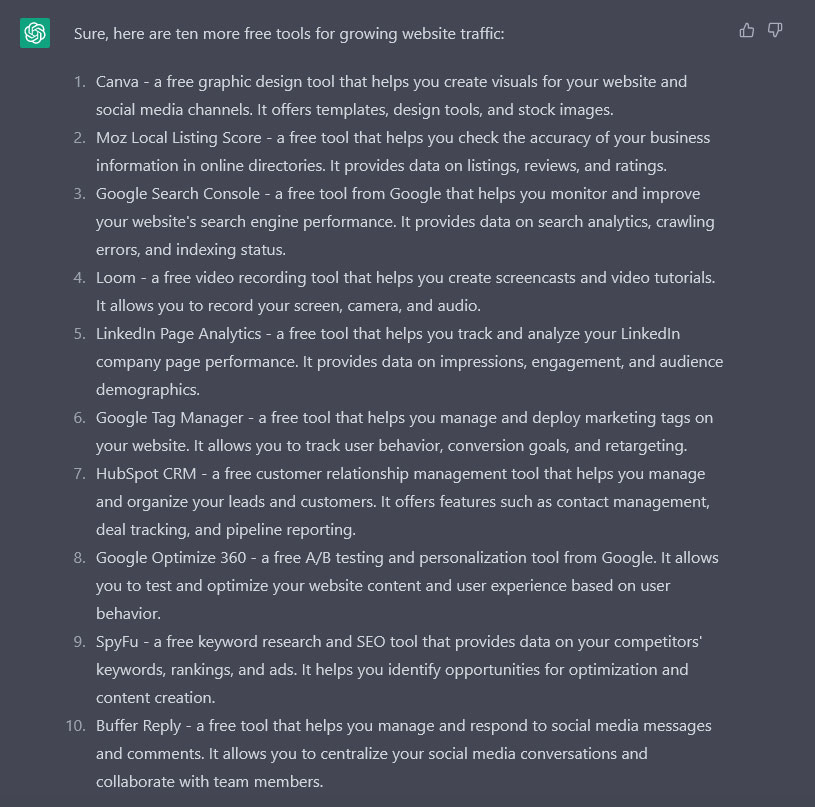This screenshot has width=815, height=807.
Task: Click list number 10
Action: (x=75, y=726)
